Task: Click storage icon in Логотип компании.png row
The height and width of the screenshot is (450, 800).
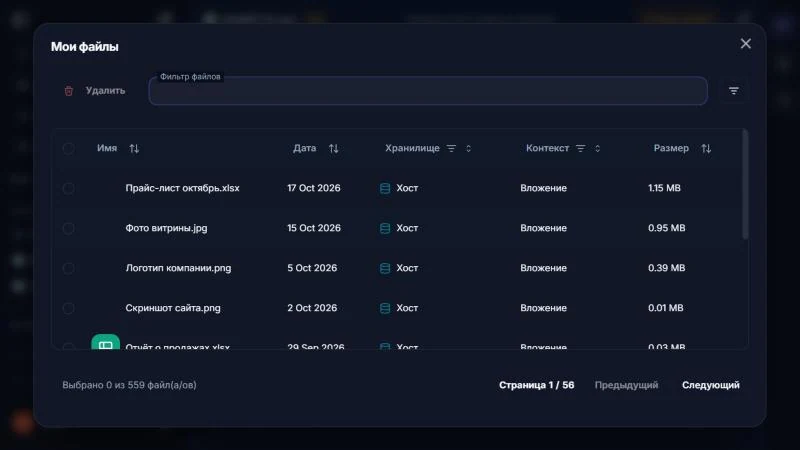Action: [x=385, y=268]
